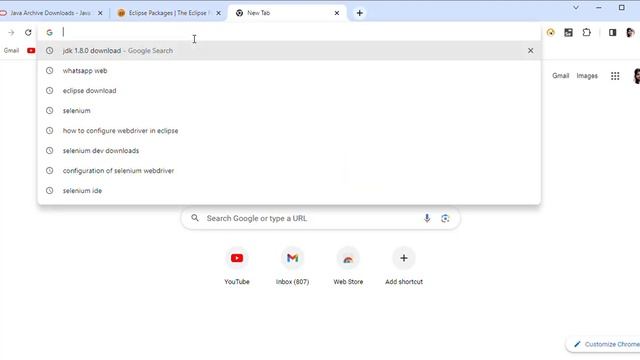Pick the selenium dev downloads suggestion
This screenshot has height=360, width=640.
click(289, 151)
